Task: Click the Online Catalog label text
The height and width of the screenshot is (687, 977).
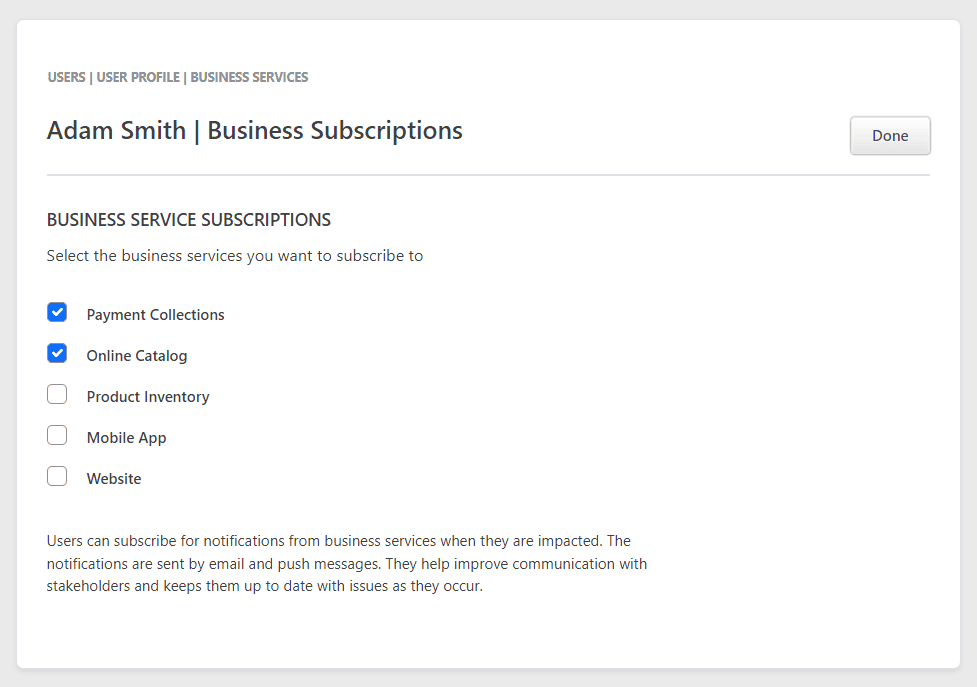Action: point(136,356)
